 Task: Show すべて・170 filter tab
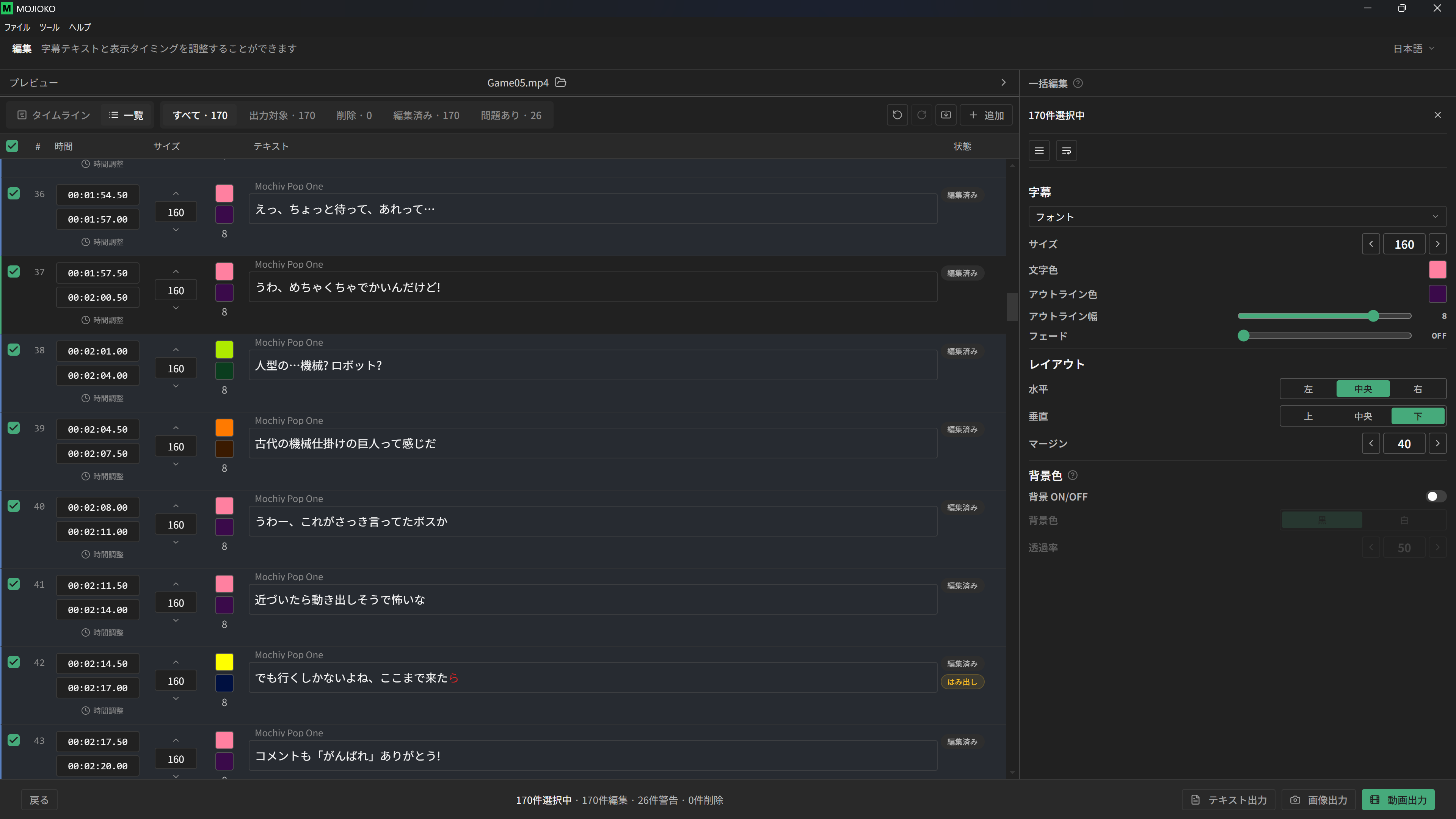200,115
